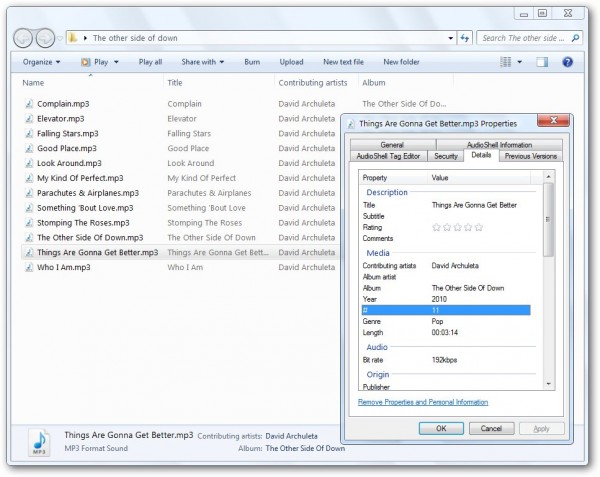600x477 pixels.
Task: Click the Play toolbar button
Action: pos(95,62)
